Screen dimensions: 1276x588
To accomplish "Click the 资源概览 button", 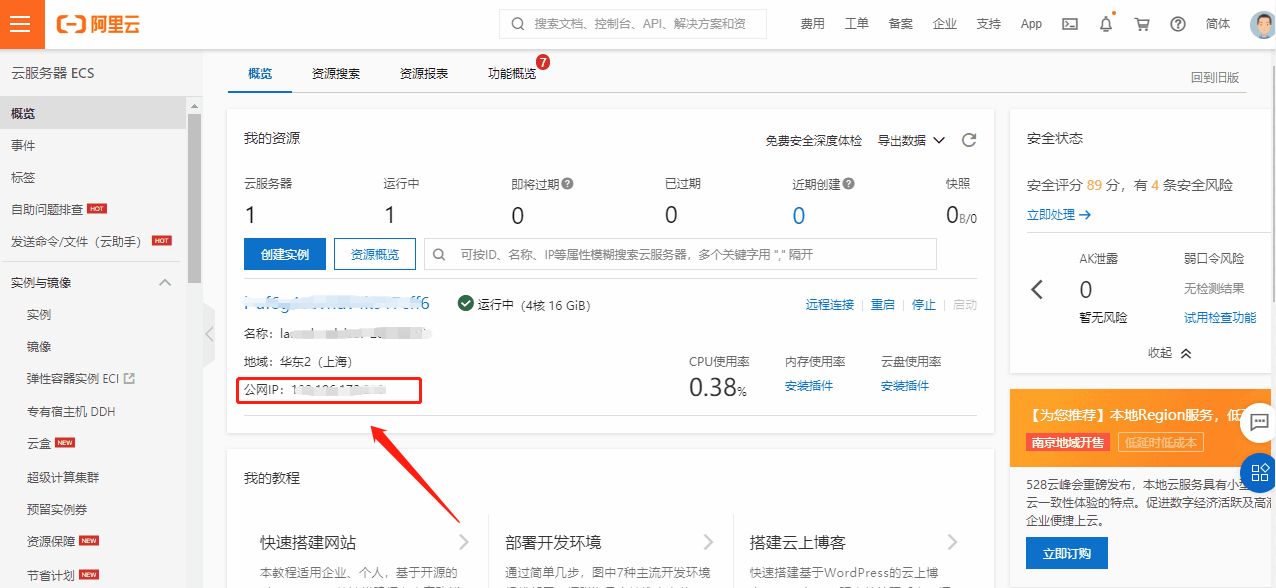I will 375,255.
